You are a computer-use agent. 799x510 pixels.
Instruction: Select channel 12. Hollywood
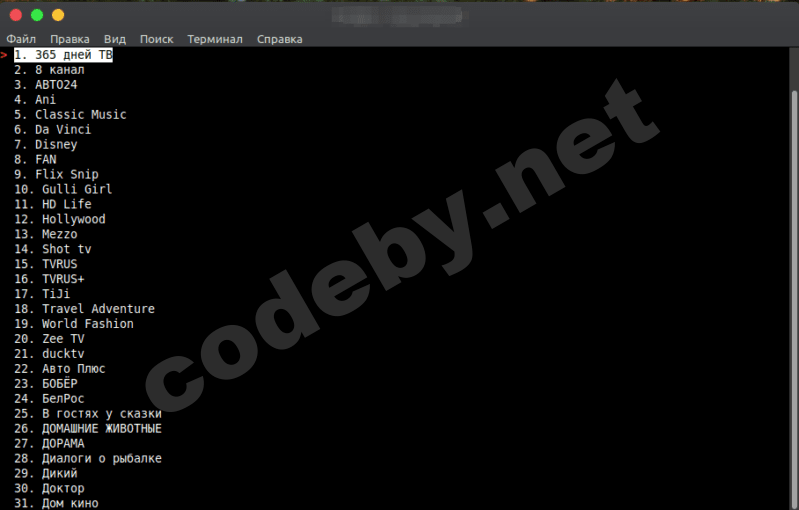[x=60, y=219]
